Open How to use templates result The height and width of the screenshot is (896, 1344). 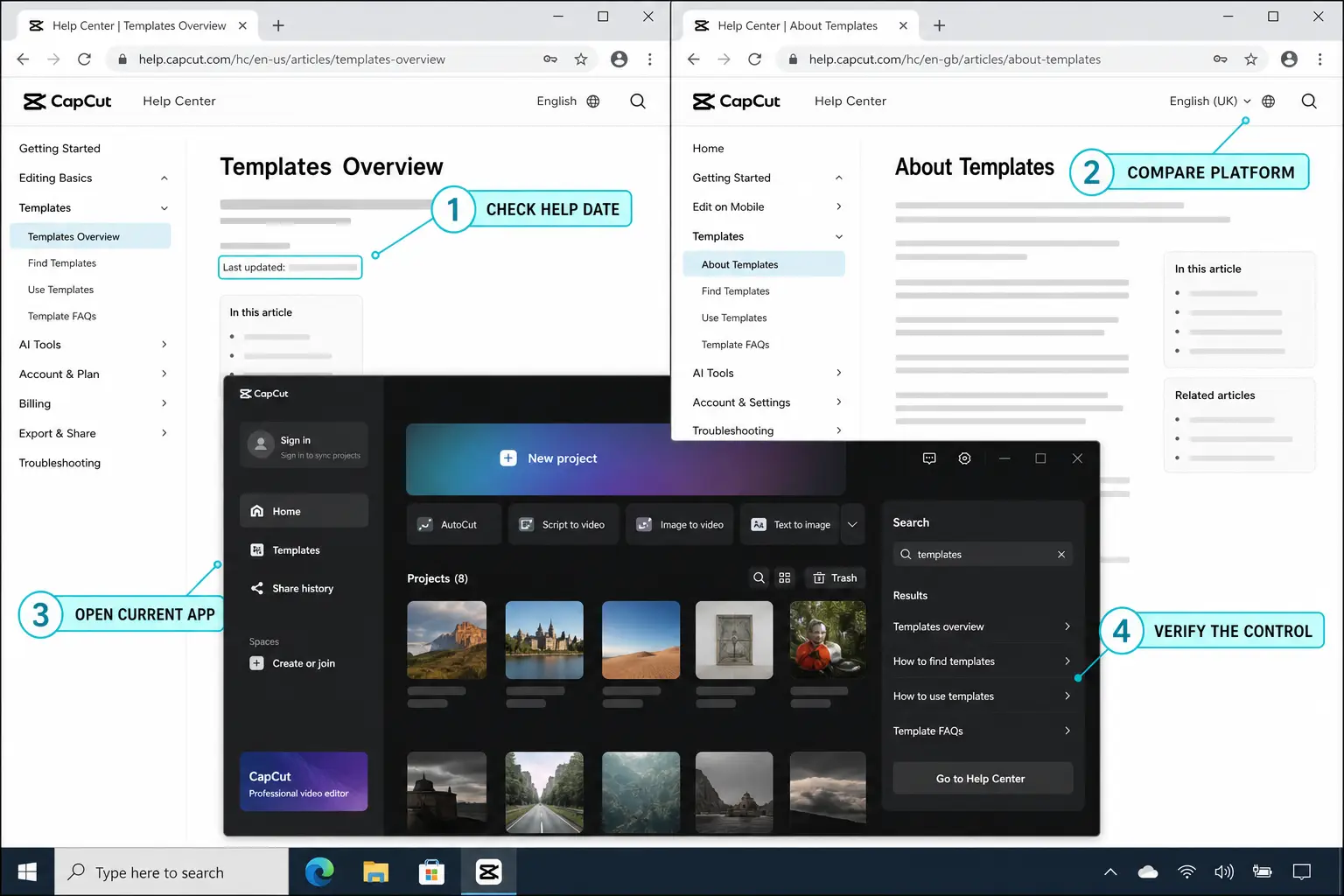click(983, 696)
